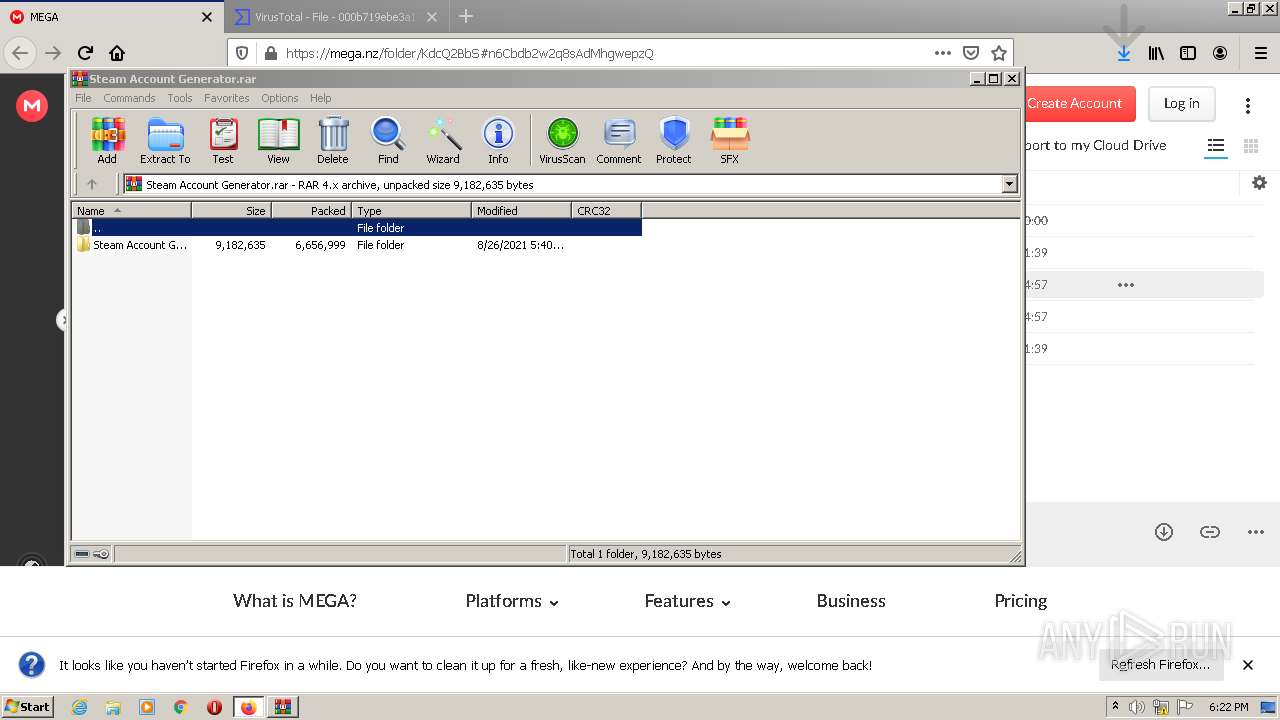Switch MEGA to grid view
The width and height of the screenshot is (1280, 720).
click(x=1250, y=146)
